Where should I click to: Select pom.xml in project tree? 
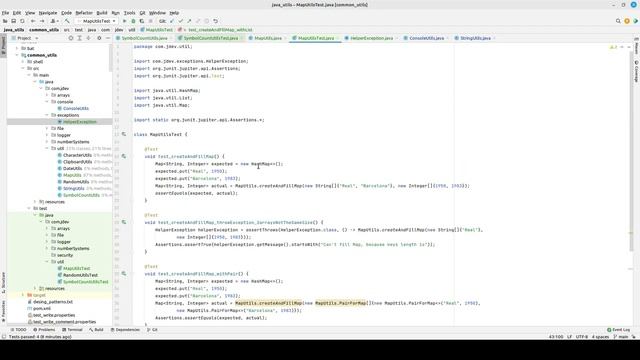coord(42,309)
